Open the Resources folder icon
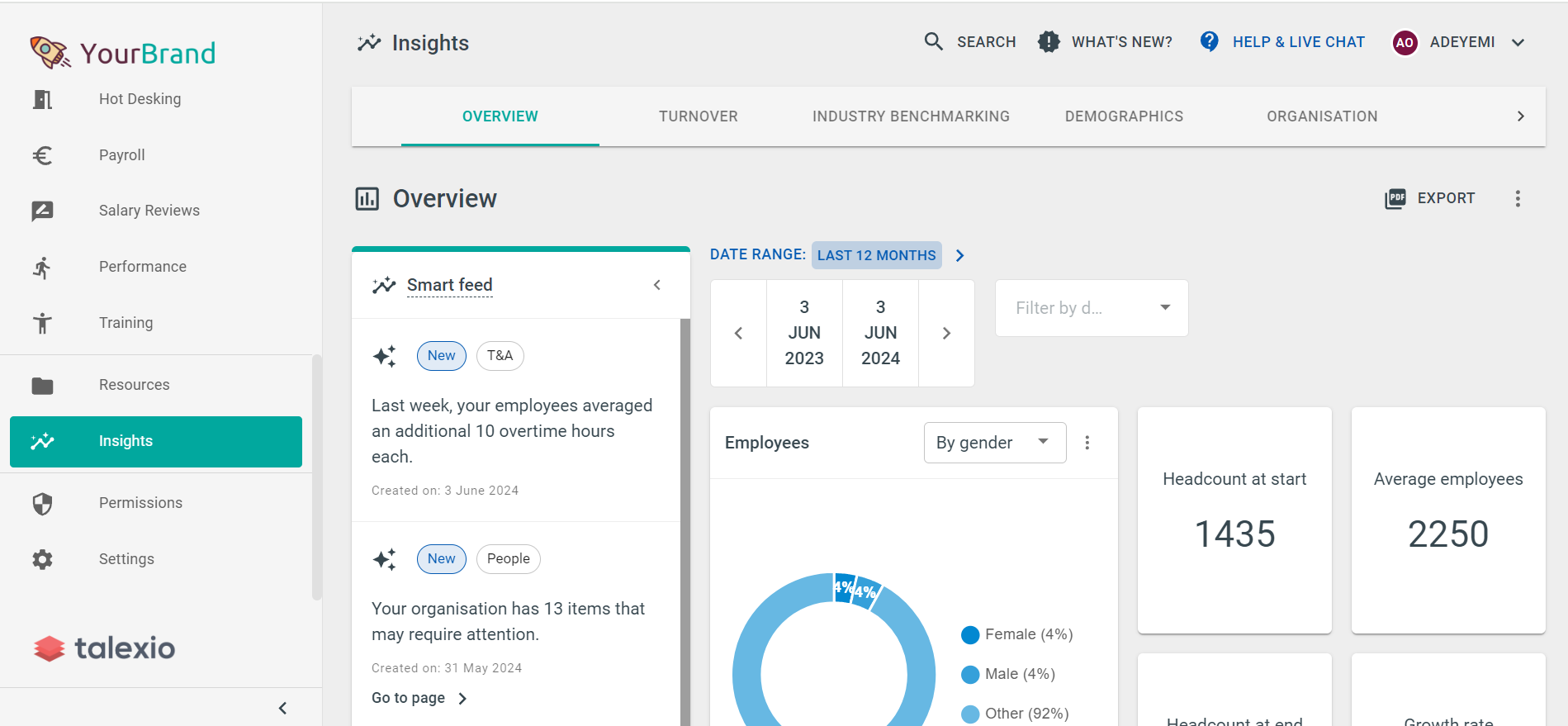The image size is (1568, 726). [42, 386]
